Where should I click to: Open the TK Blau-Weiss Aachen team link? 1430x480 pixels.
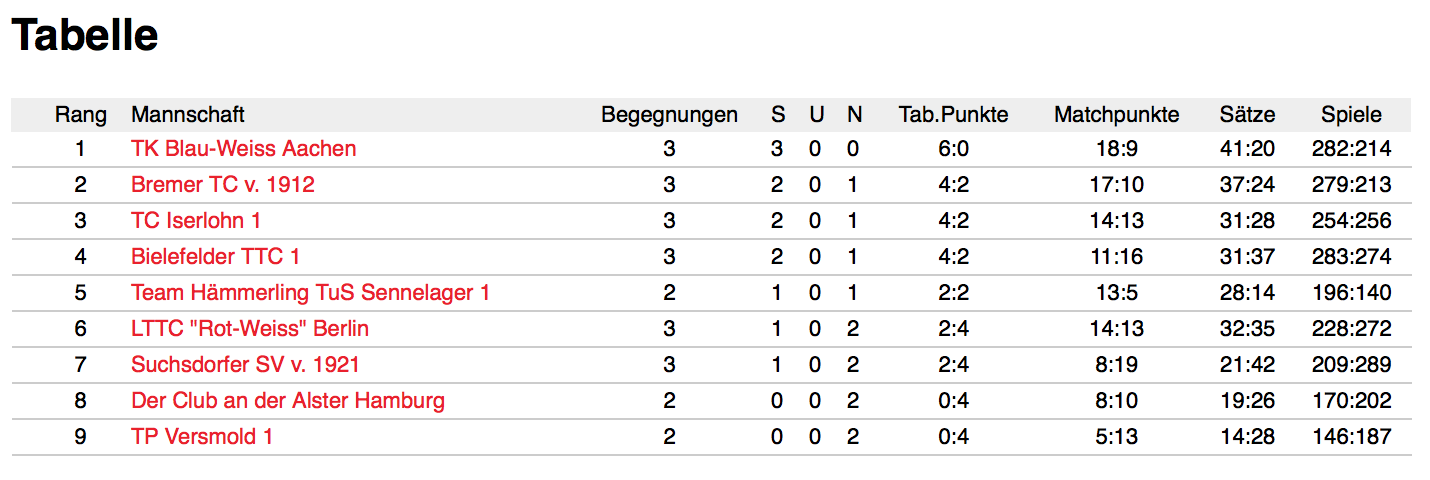pos(243,149)
